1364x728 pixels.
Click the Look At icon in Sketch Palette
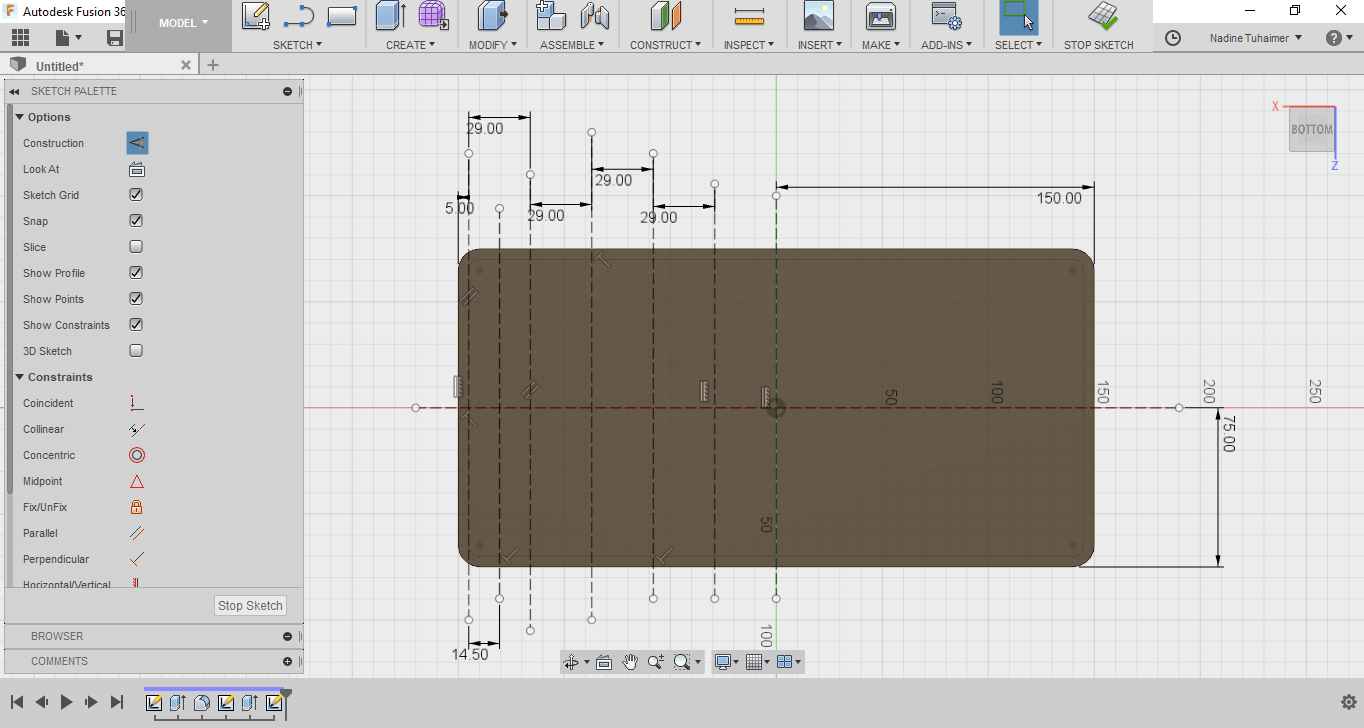coord(137,169)
